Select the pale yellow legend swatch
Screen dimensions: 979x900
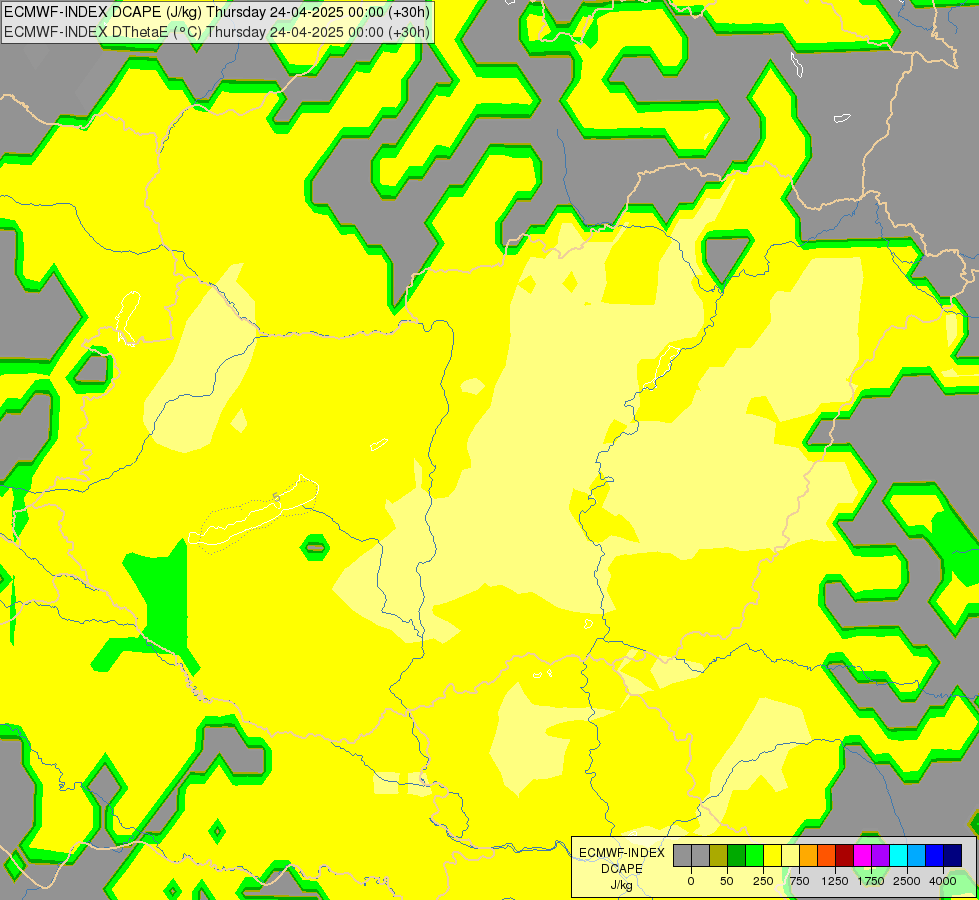(790, 856)
